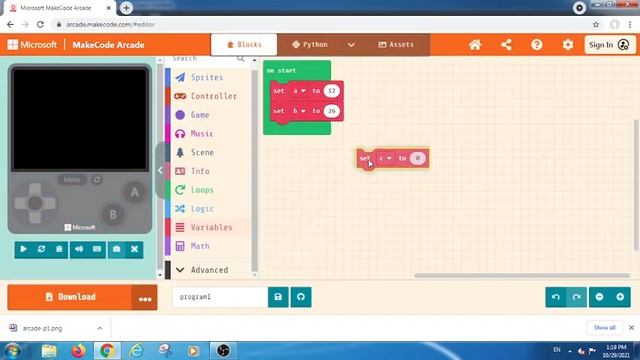Restart the simulator
The width and height of the screenshot is (640, 360).
(x=41, y=249)
